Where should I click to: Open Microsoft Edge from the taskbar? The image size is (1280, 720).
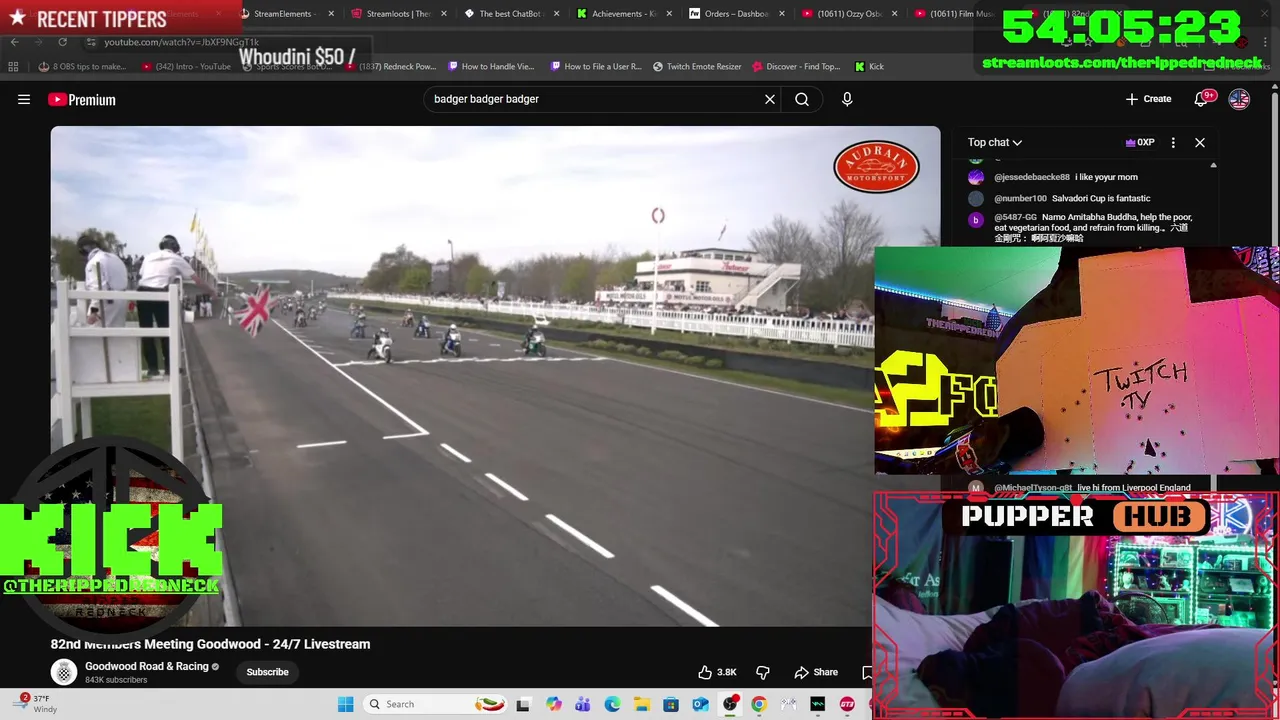coord(612,704)
